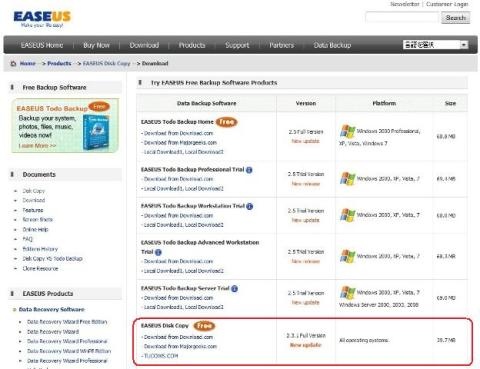Click EASEUS Disk Copy product title

(165, 326)
